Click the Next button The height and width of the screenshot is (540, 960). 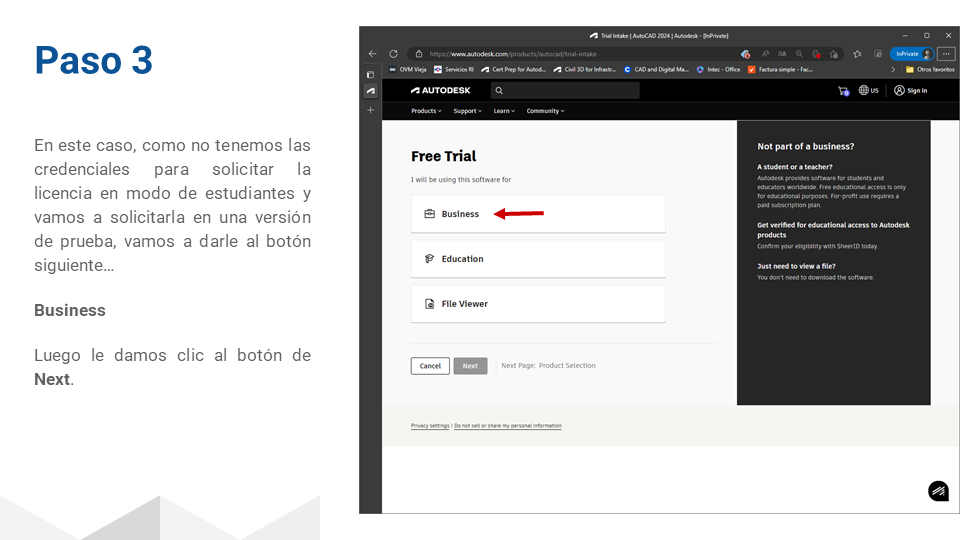(x=470, y=366)
